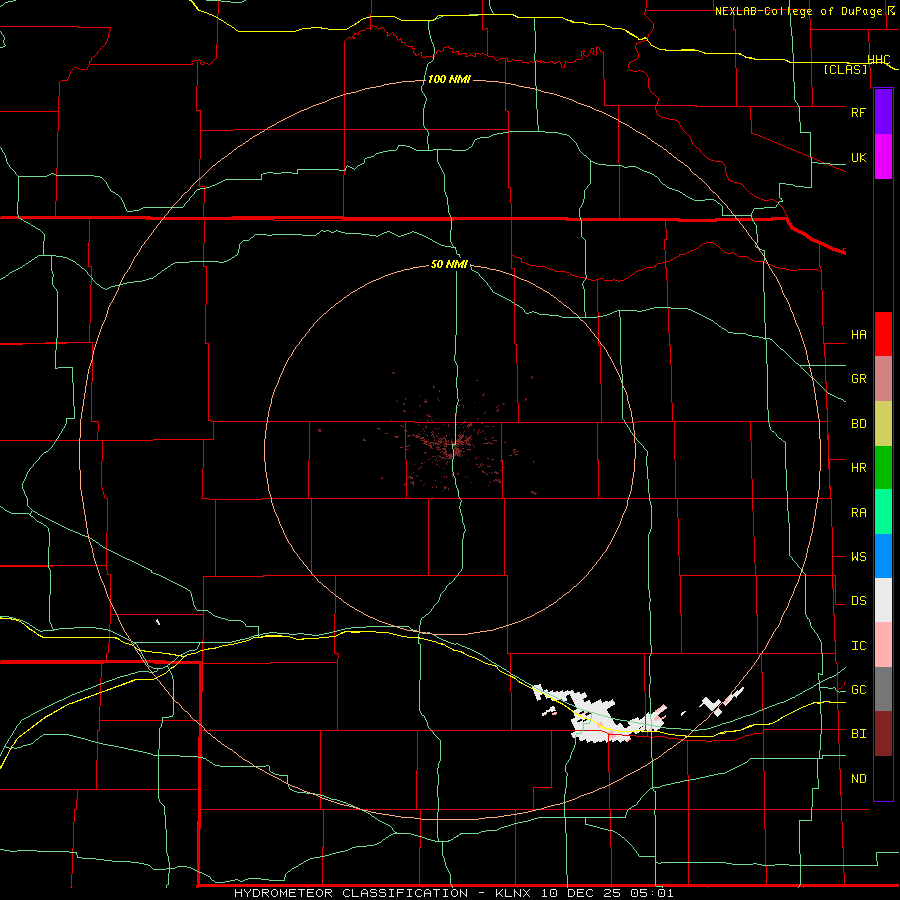Click the GC legend label

(858, 690)
